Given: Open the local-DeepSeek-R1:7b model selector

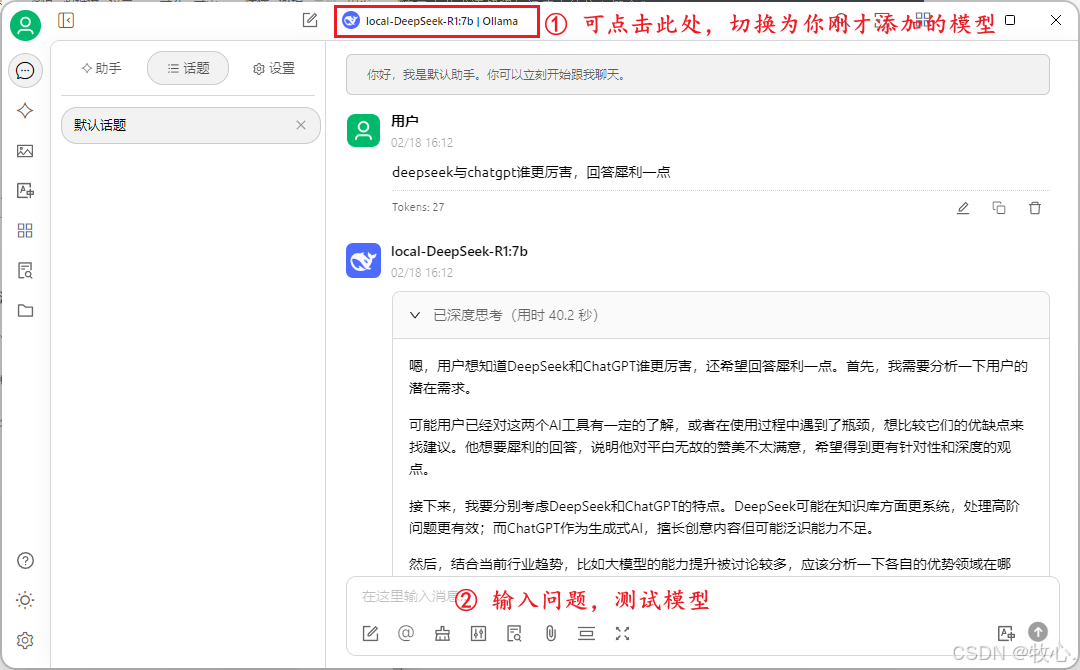Looking at the screenshot, I should tap(437, 21).
